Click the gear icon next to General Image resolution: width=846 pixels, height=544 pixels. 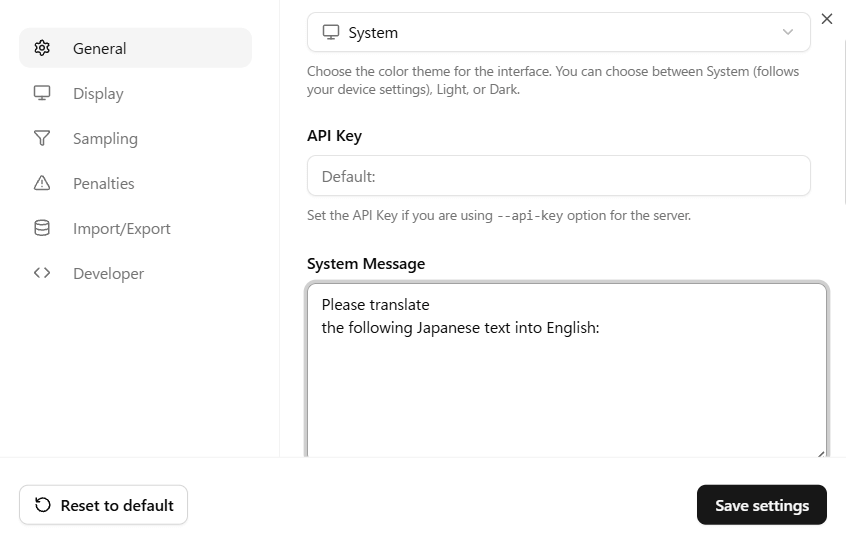[x=42, y=48]
